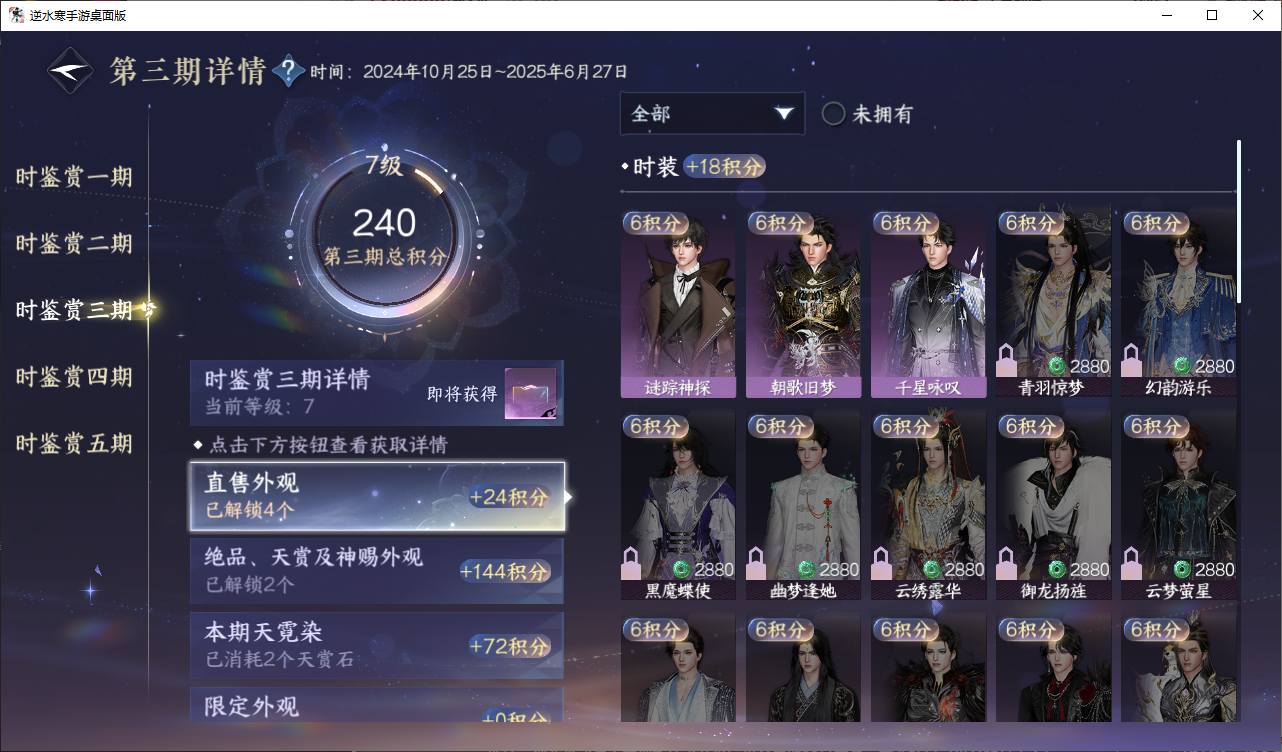Select 时鉴赏五期 tab

[x=74, y=444]
